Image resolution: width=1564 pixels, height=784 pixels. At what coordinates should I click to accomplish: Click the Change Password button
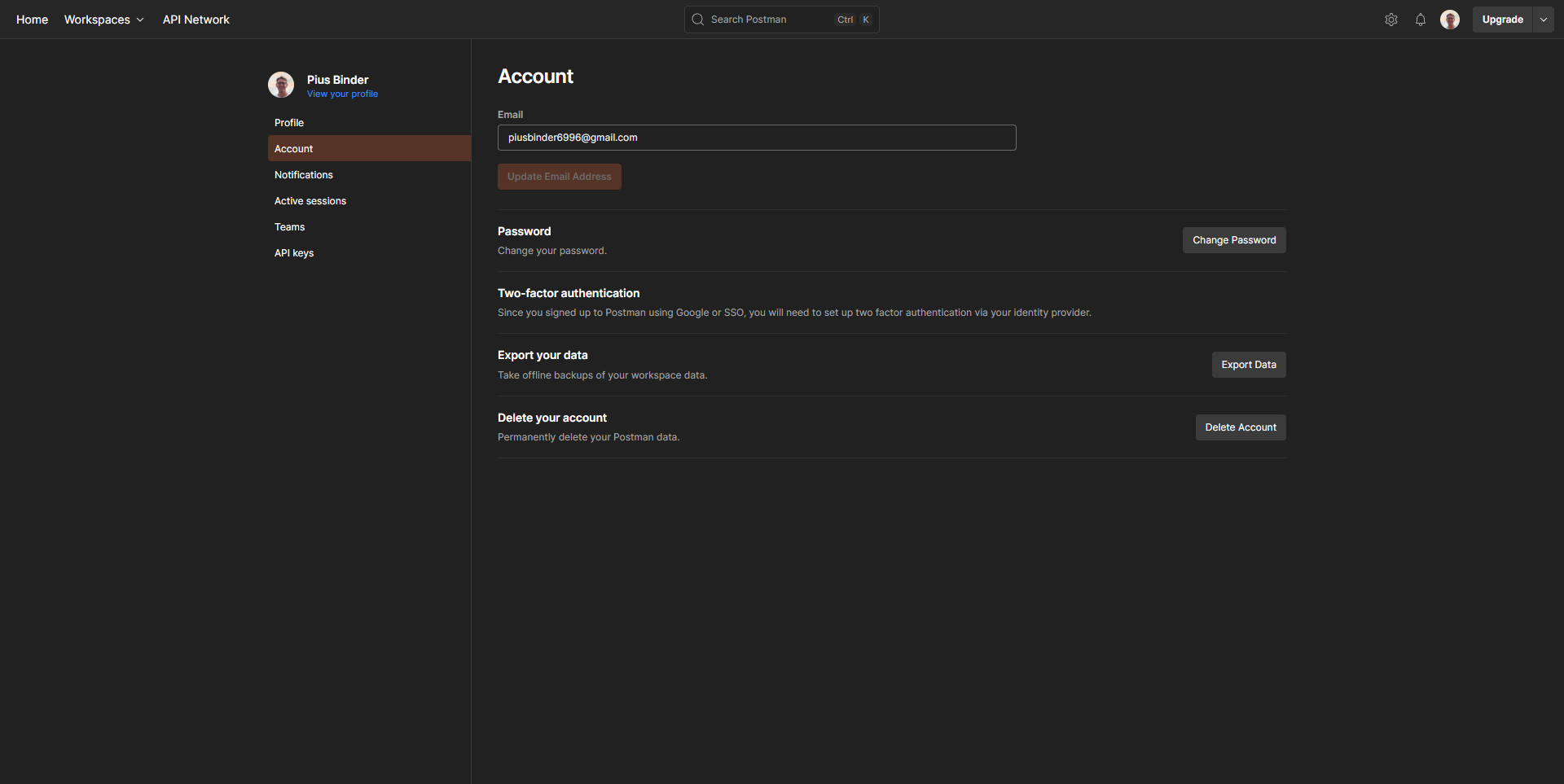1234,240
